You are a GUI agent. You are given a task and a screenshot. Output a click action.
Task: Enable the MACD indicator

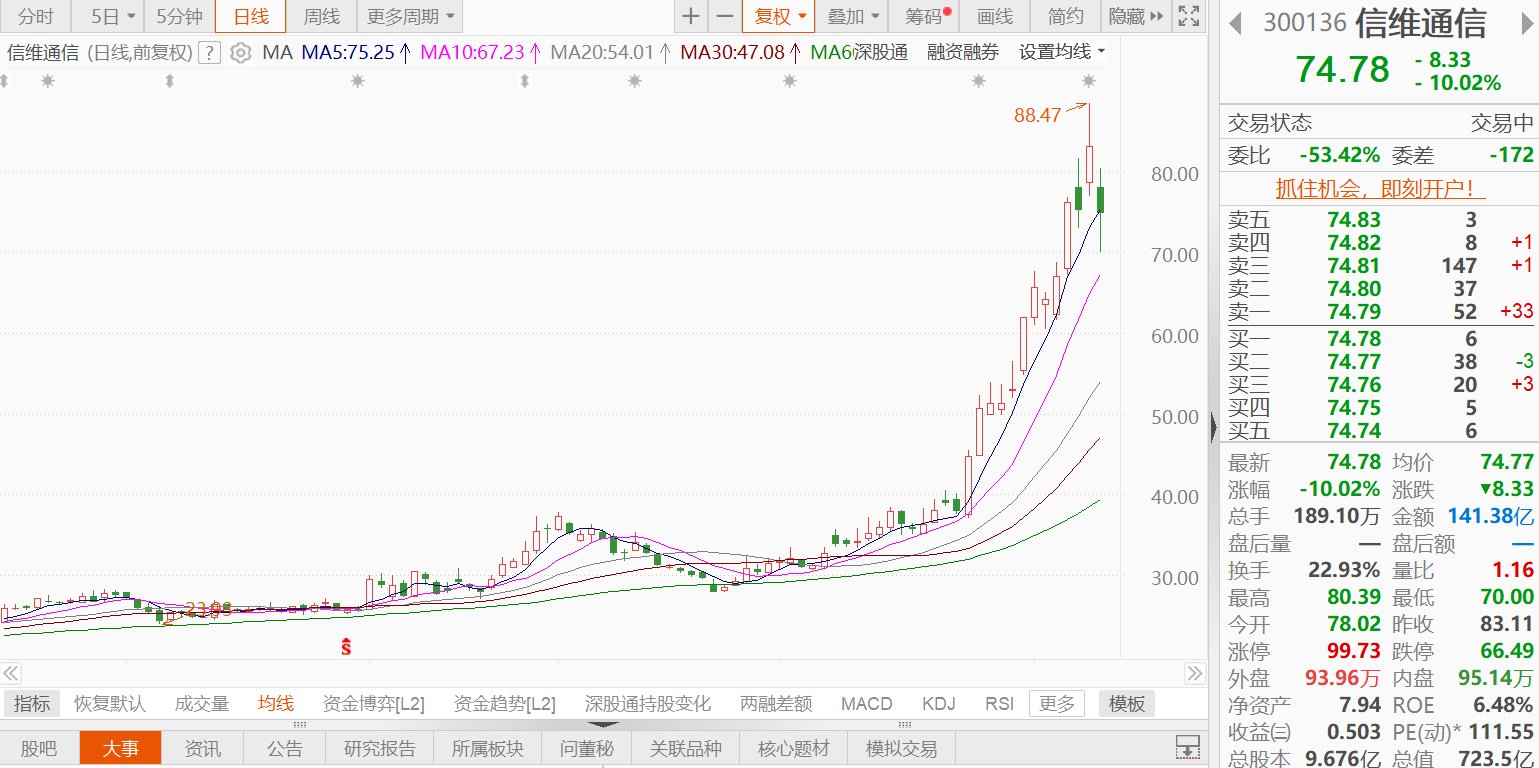(866, 704)
